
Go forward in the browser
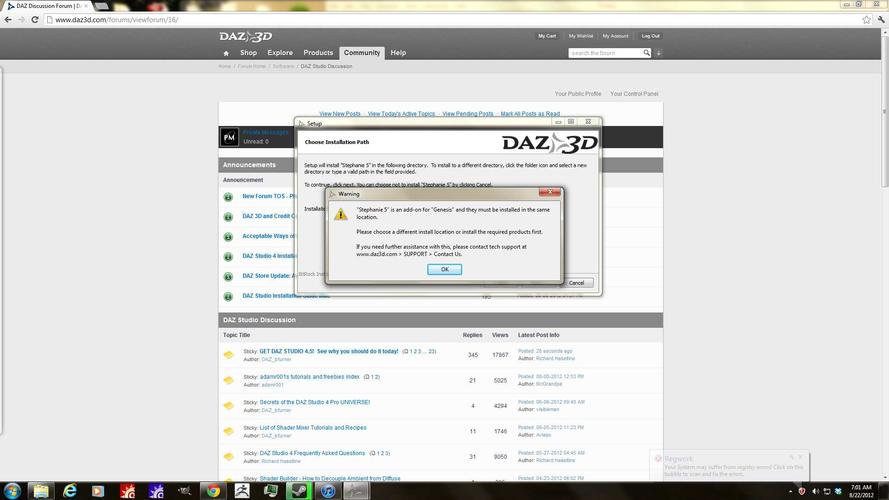tap(22, 19)
